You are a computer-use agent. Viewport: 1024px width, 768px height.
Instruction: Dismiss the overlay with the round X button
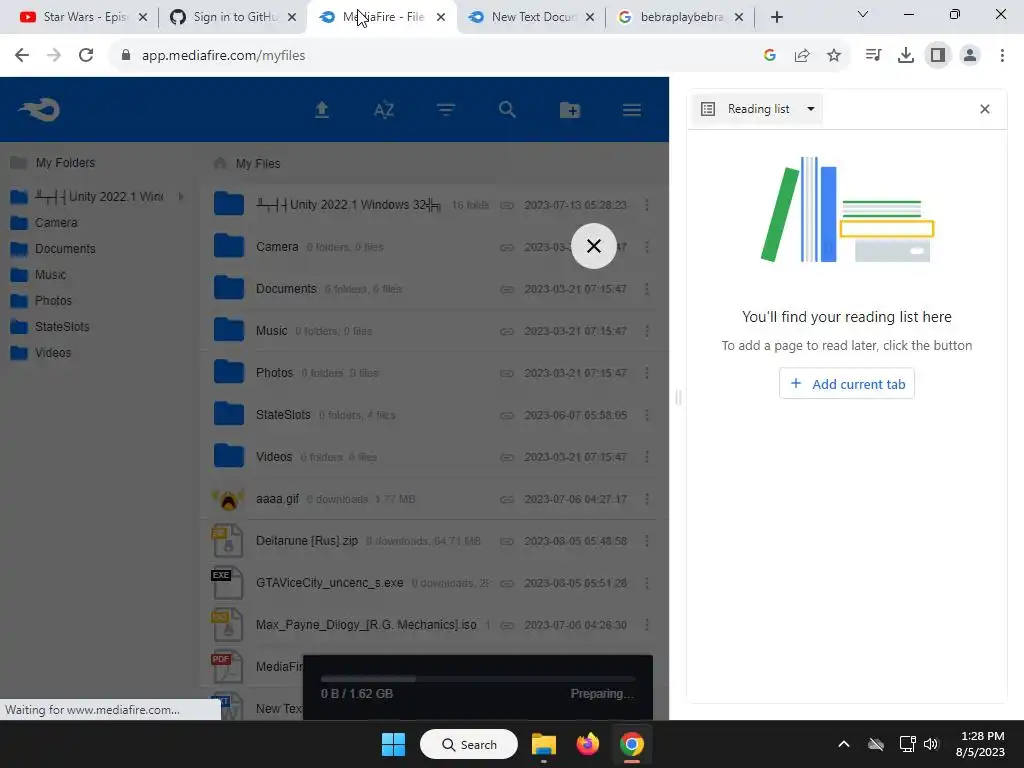(593, 246)
